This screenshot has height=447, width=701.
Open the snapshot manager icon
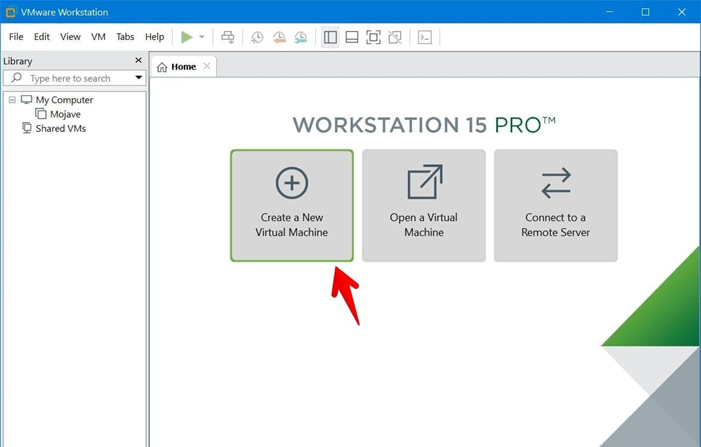[x=300, y=37]
